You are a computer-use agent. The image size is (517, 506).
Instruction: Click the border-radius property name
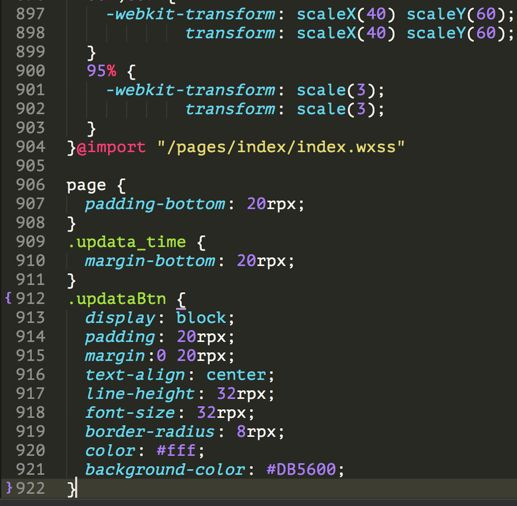coord(150,432)
